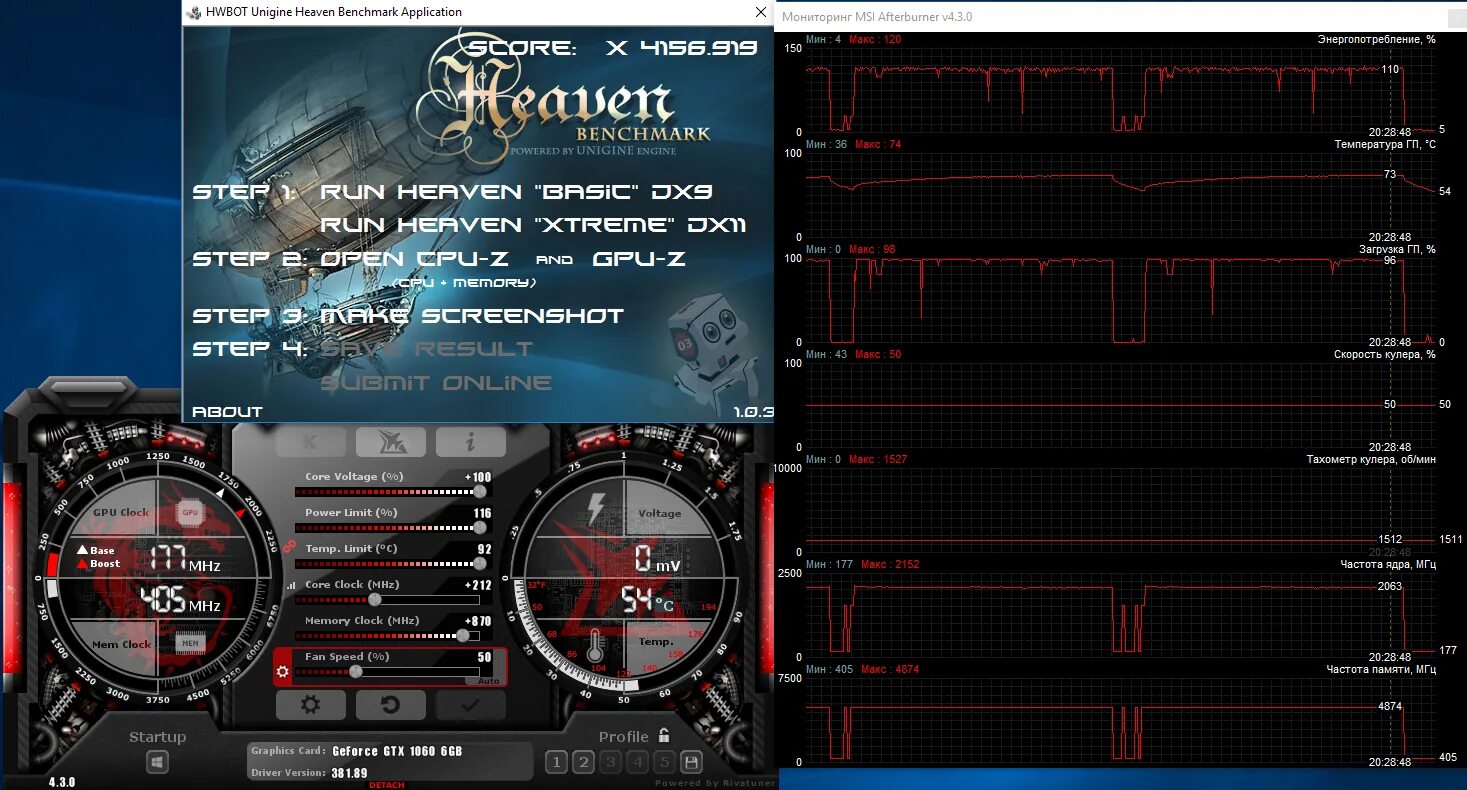Save current settings with the floppy disk icon

coord(691,761)
